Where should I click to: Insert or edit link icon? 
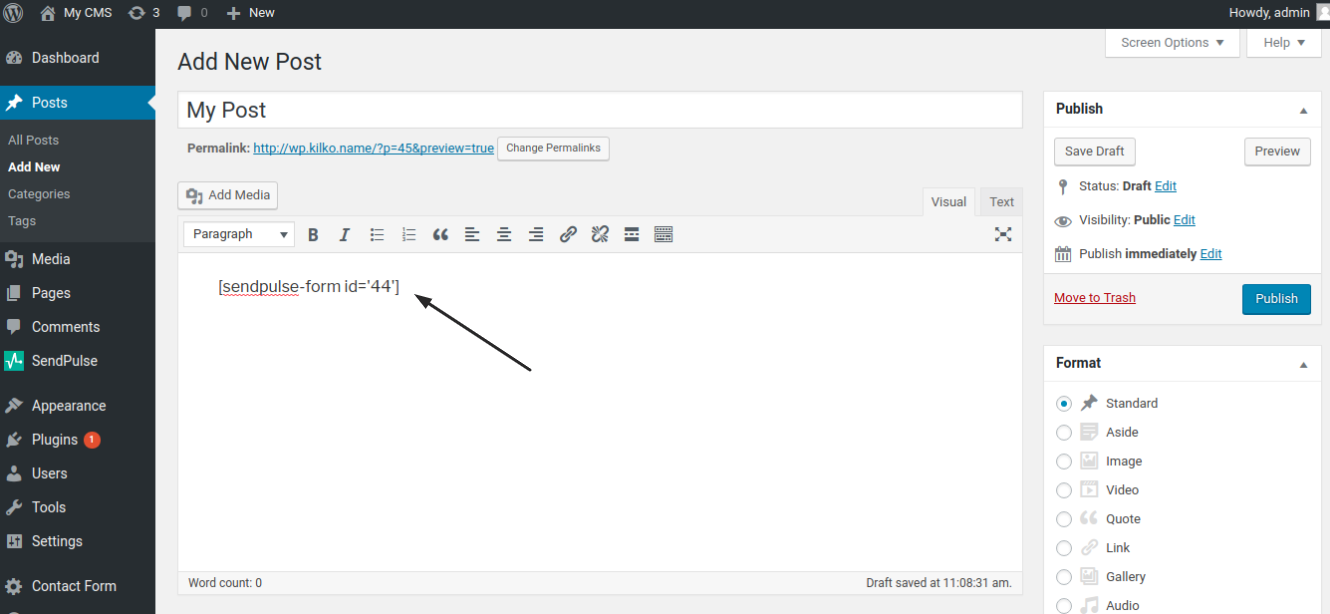[x=568, y=234]
